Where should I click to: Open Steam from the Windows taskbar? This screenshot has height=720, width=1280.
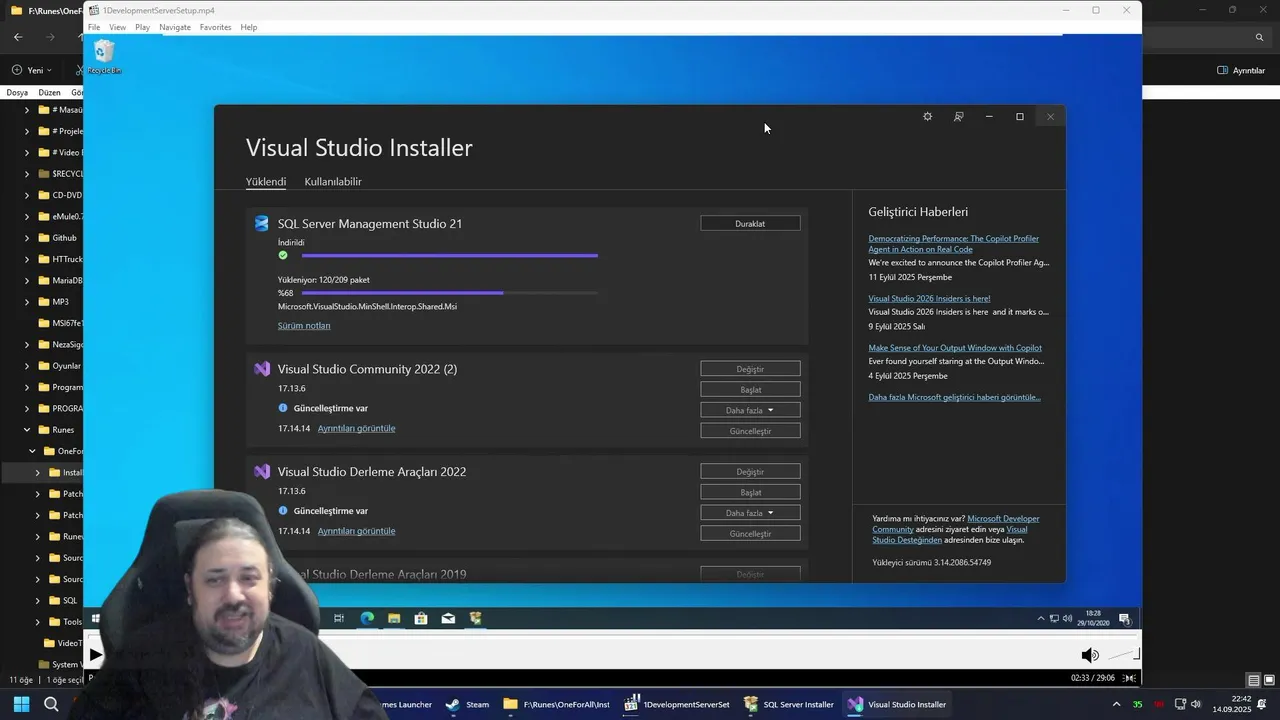(468, 704)
